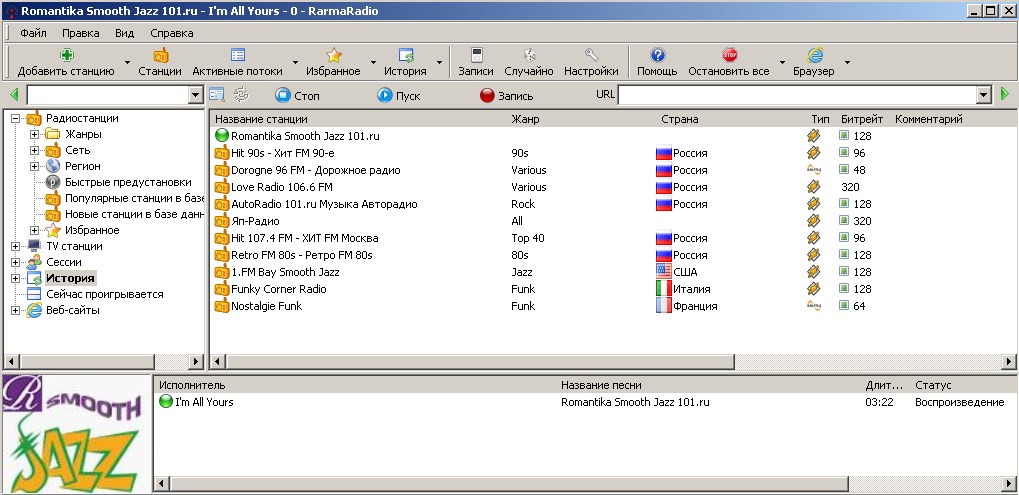
Task: Open Recordings (Записи) toolbar icon
Action: pyautogui.click(x=476, y=55)
